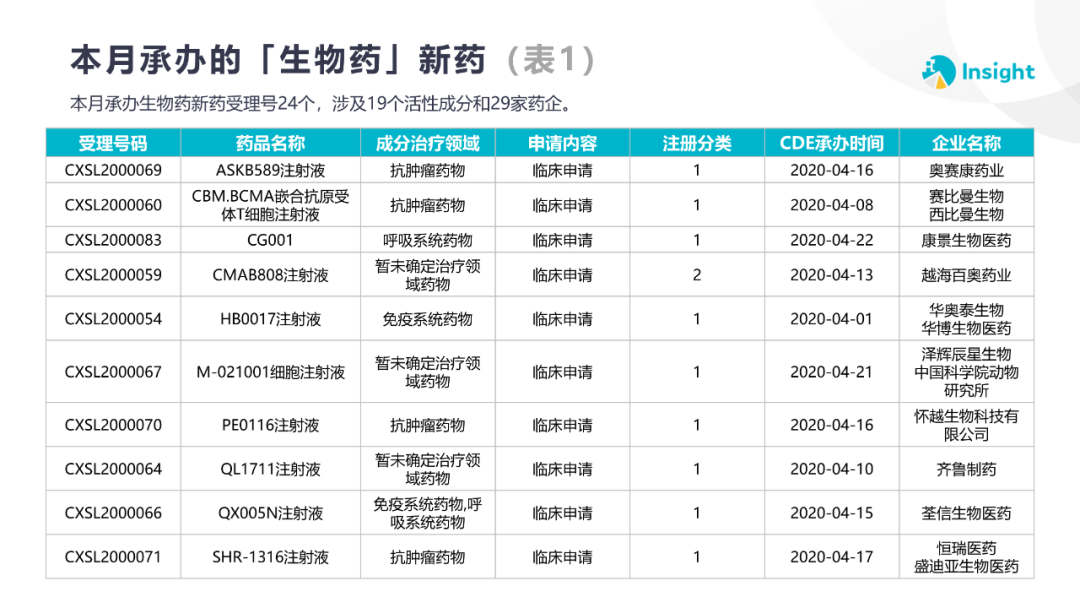Click cell CXSL2000059

113,275
